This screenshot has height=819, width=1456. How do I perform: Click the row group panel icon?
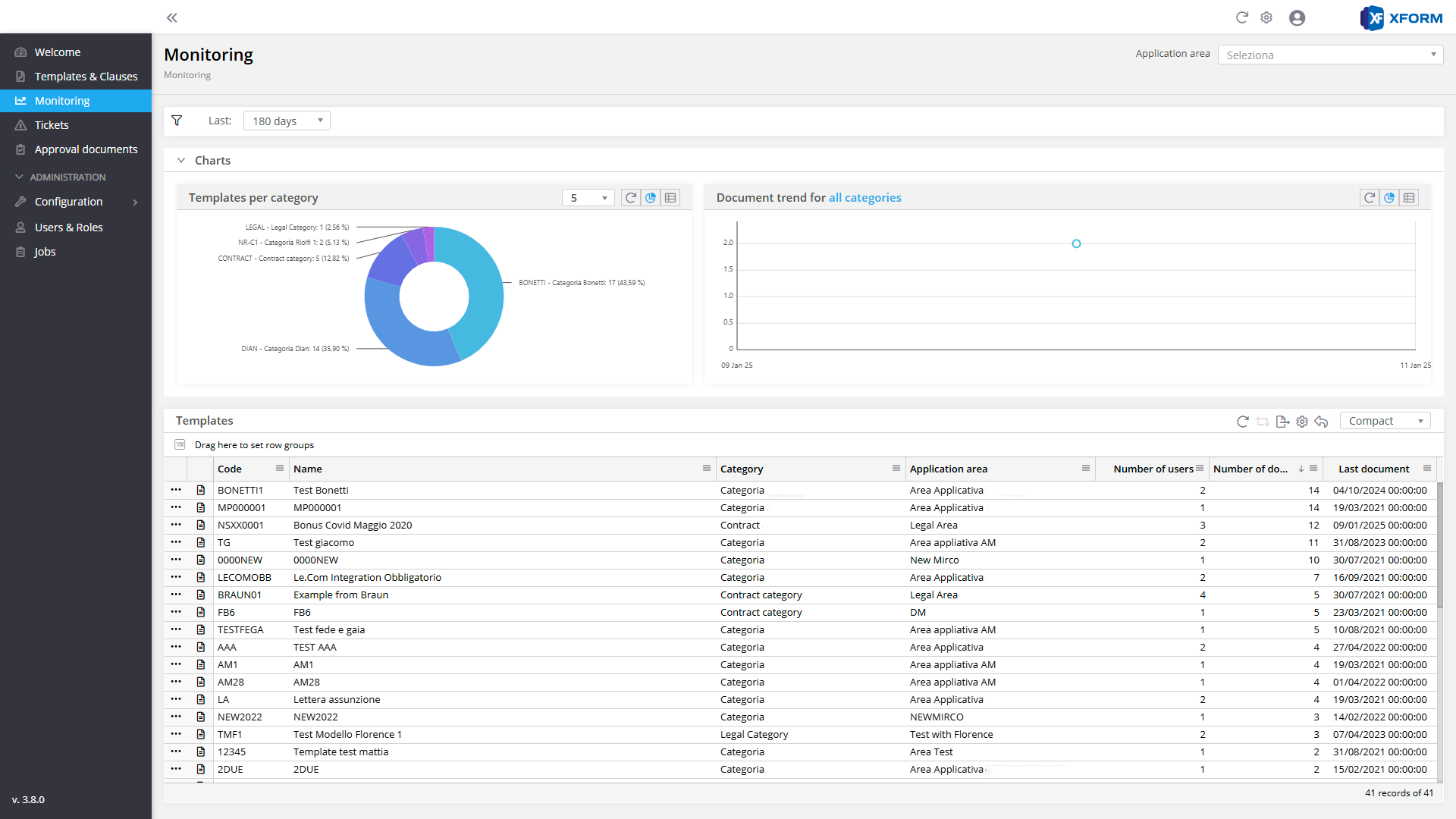coord(180,444)
